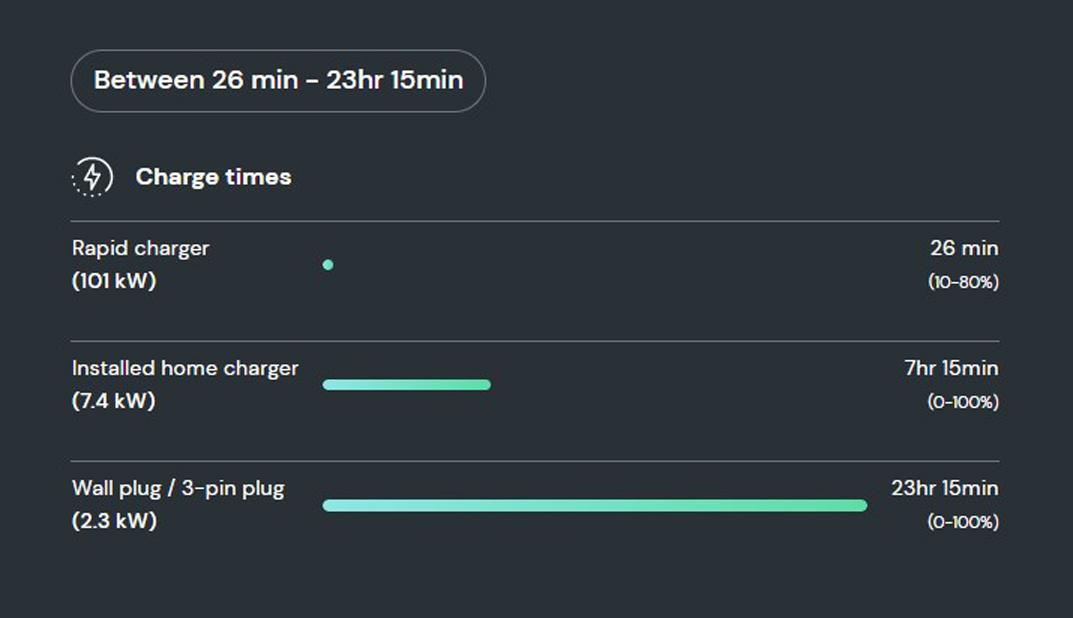Screen dimensions: 1073x618
Task: Click the (2.3 kW) power rating text
Action: pos(114,521)
